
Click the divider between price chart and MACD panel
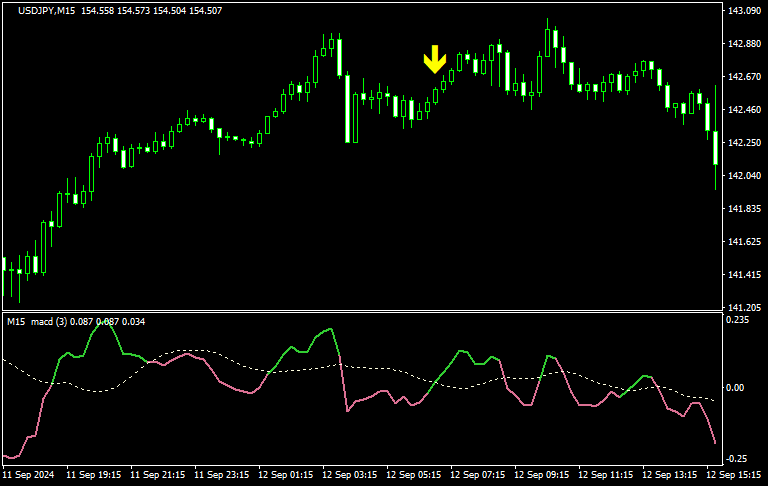tap(360, 311)
